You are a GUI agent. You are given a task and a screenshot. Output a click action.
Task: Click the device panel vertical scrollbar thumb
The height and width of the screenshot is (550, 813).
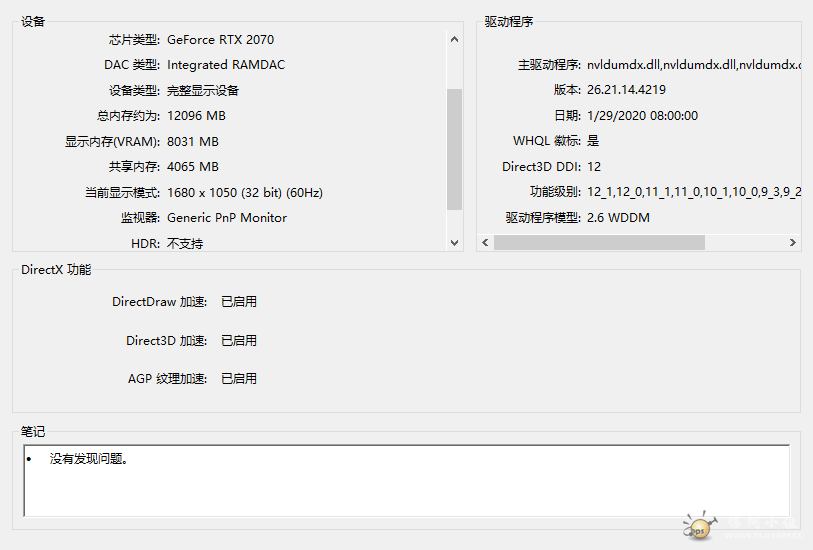coord(455,148)
